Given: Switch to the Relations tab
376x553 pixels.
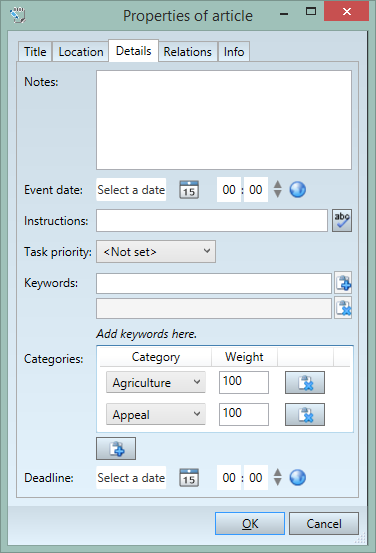Looking at the screenshot, I should point(188,52).
